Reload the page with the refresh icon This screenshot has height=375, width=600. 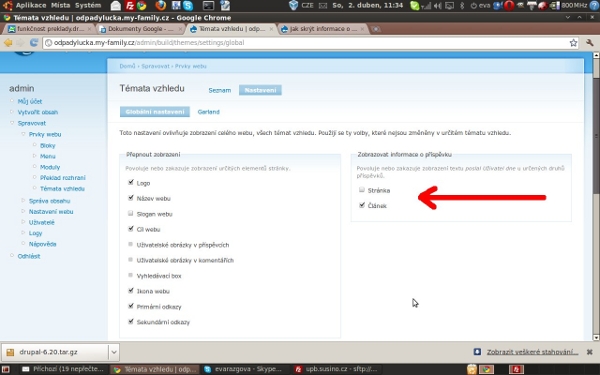pyautogui.click(x=34, y=43)
